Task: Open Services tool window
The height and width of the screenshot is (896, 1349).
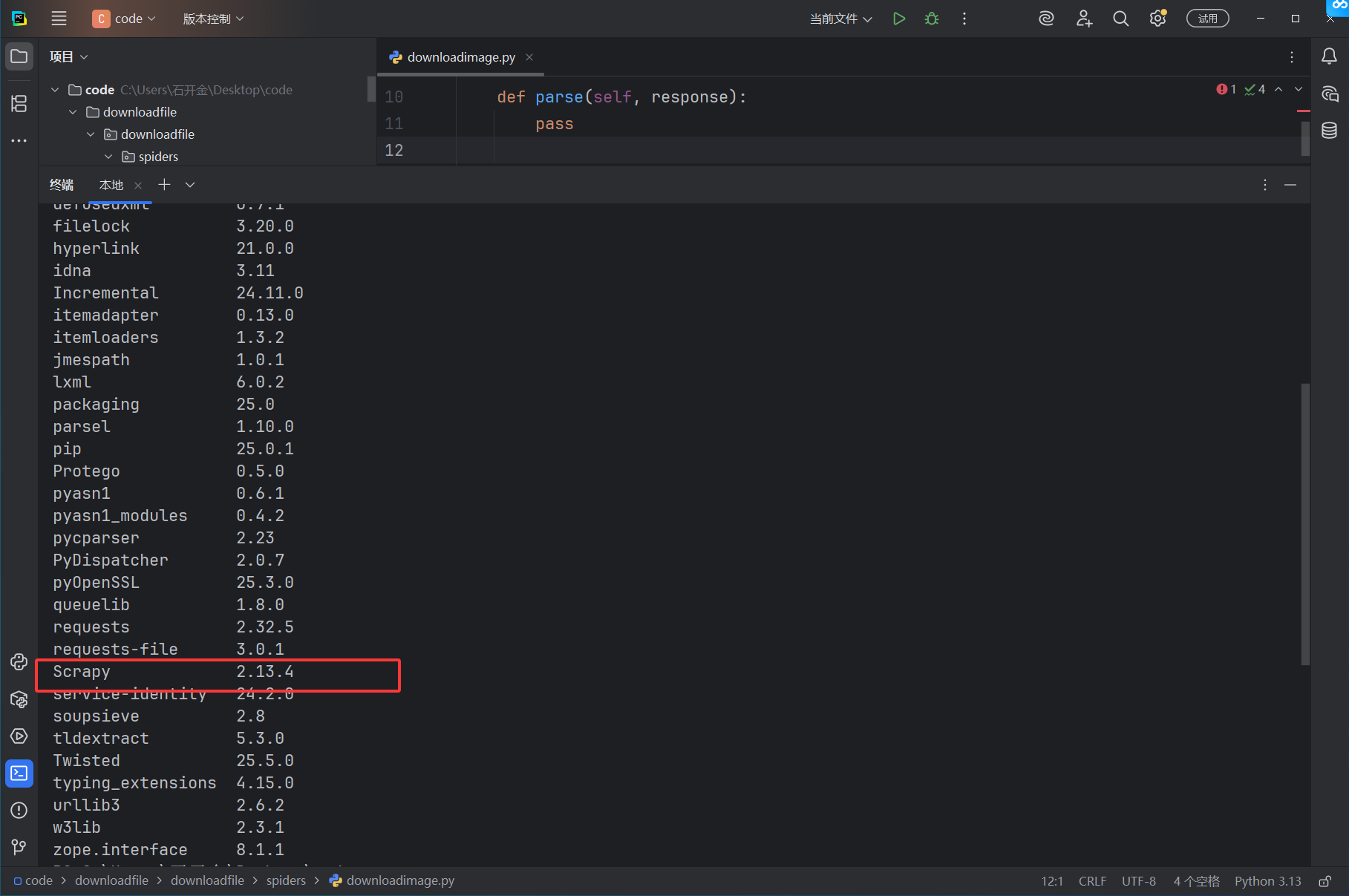Action: (x=19, y=736)
